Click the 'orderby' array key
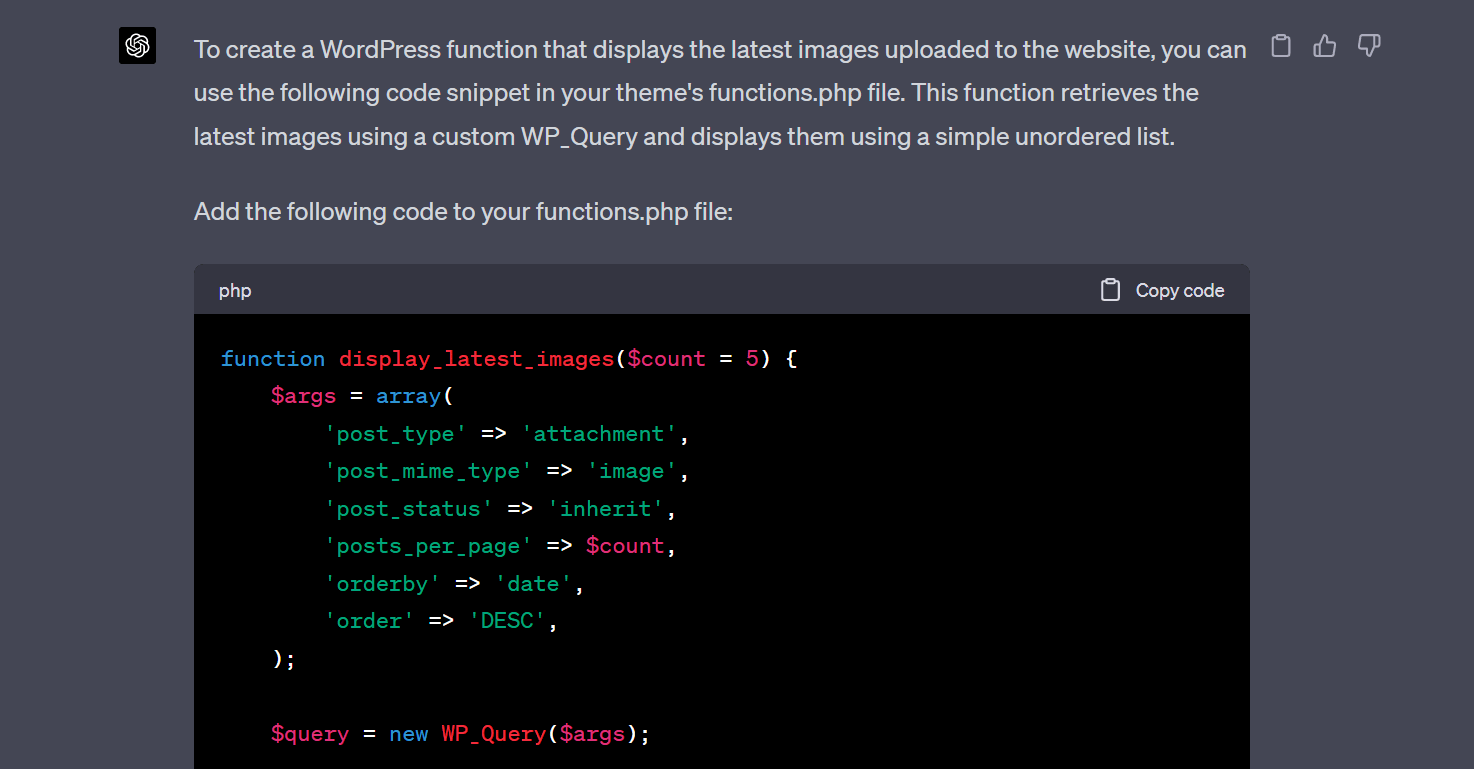This screenshot has width=1474, height=769. (382, 583)
